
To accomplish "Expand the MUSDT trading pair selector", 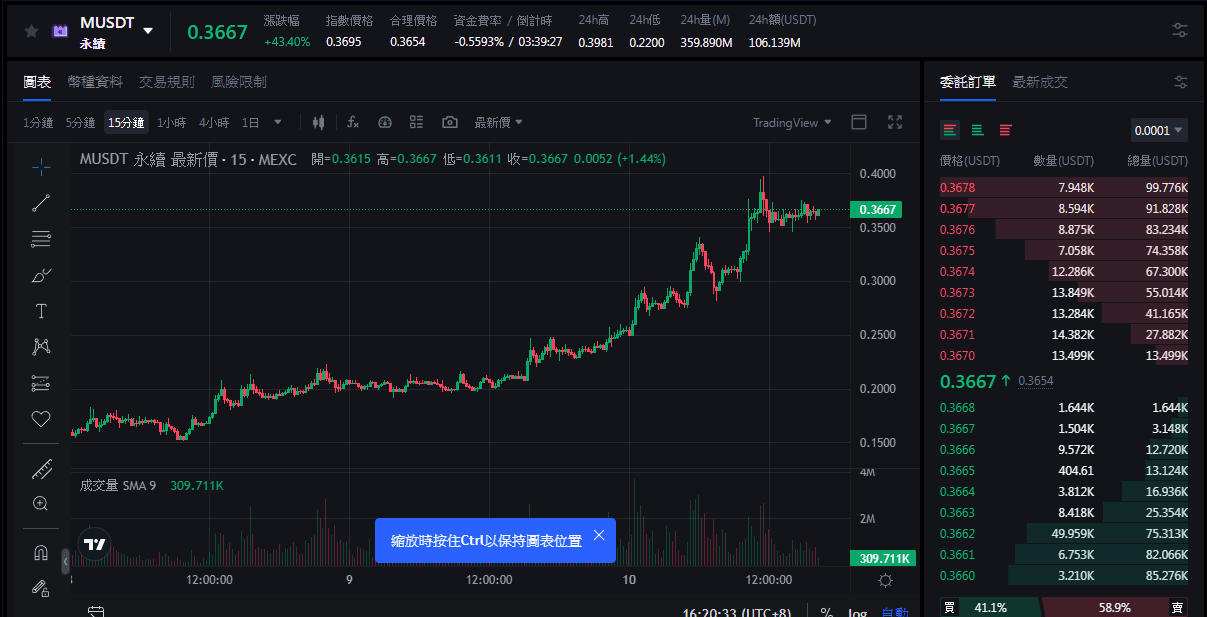I will (148, 31).
